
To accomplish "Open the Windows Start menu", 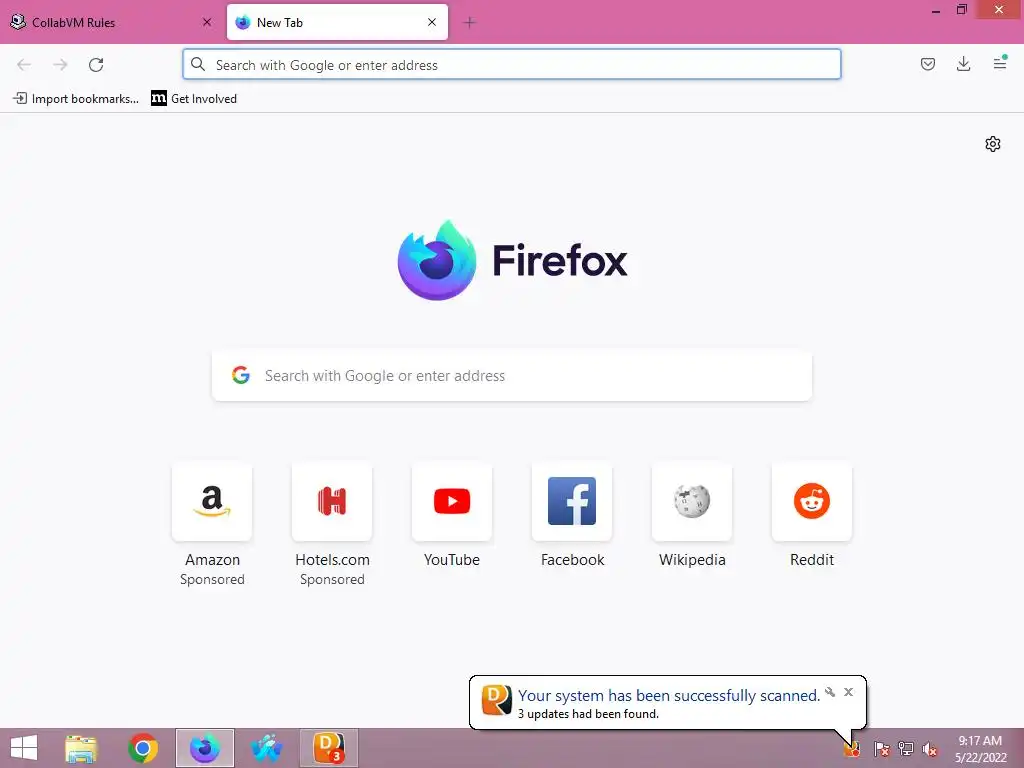I will tap(24, 748).
